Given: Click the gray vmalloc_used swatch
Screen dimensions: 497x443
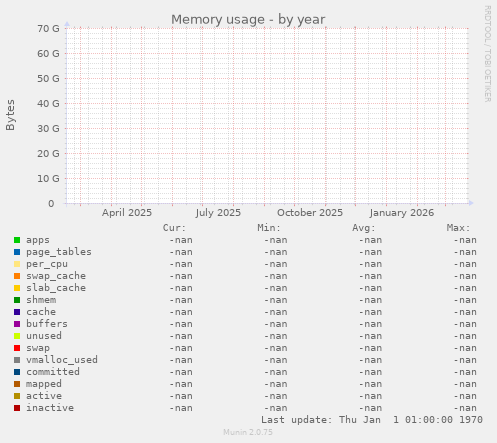Looking at the screenshot, I should 17,360.
